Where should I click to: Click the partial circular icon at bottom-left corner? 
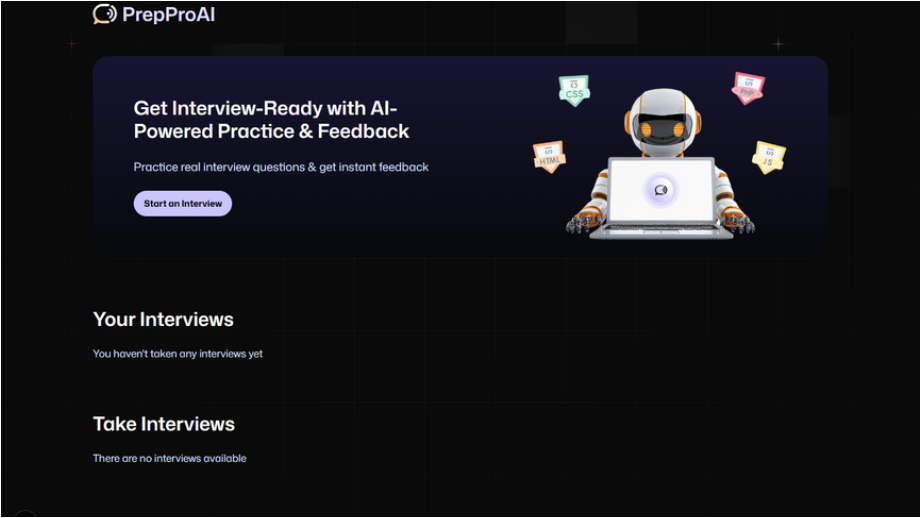click(x=25, y=514)
